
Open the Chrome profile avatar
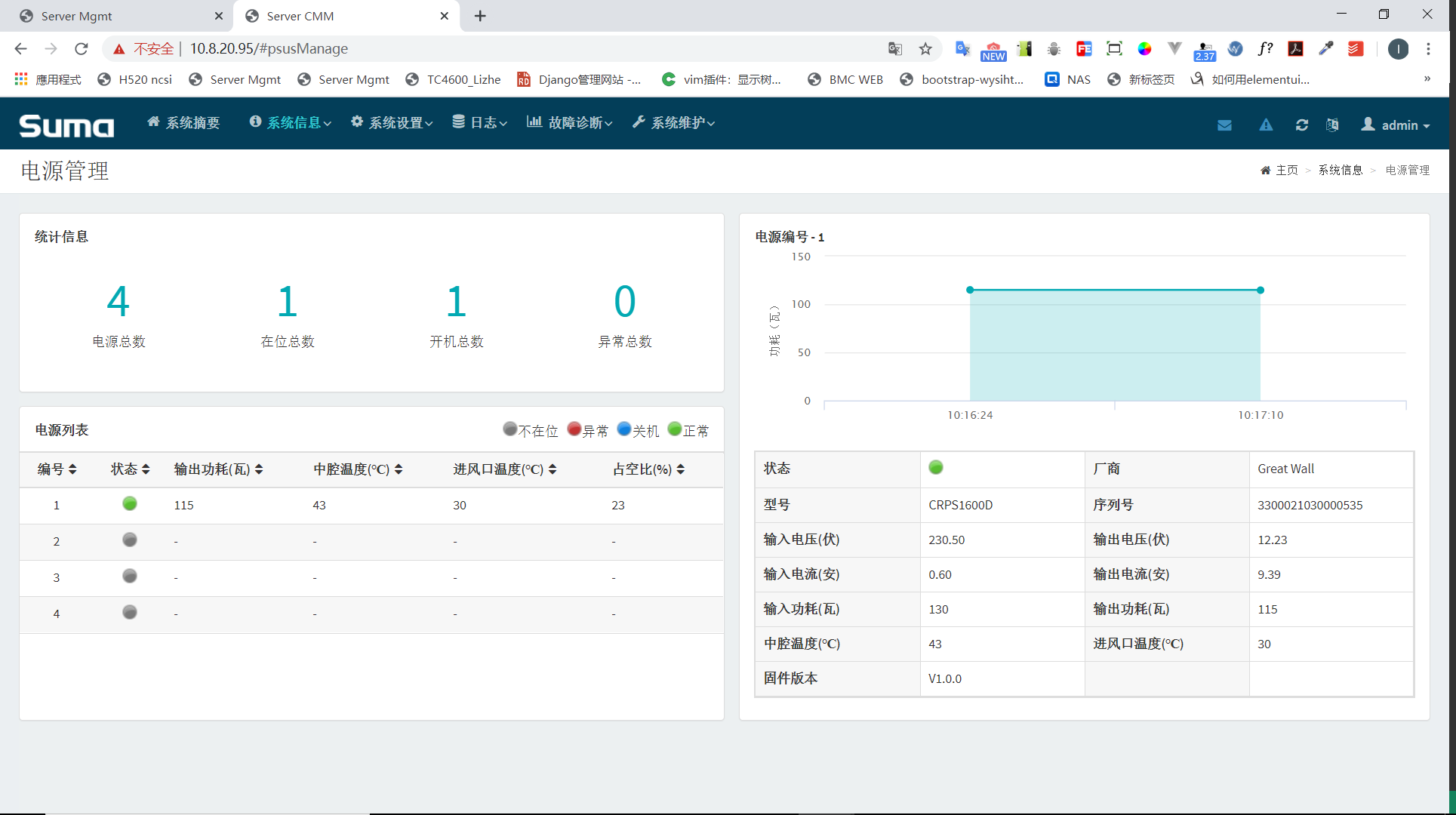(x=1398, y=49)
